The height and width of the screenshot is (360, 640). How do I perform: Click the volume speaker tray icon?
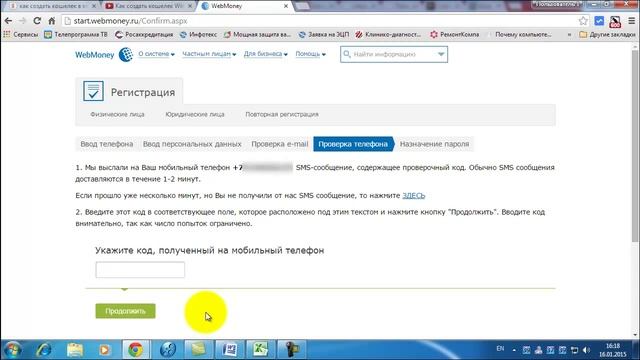coord(587,350)
